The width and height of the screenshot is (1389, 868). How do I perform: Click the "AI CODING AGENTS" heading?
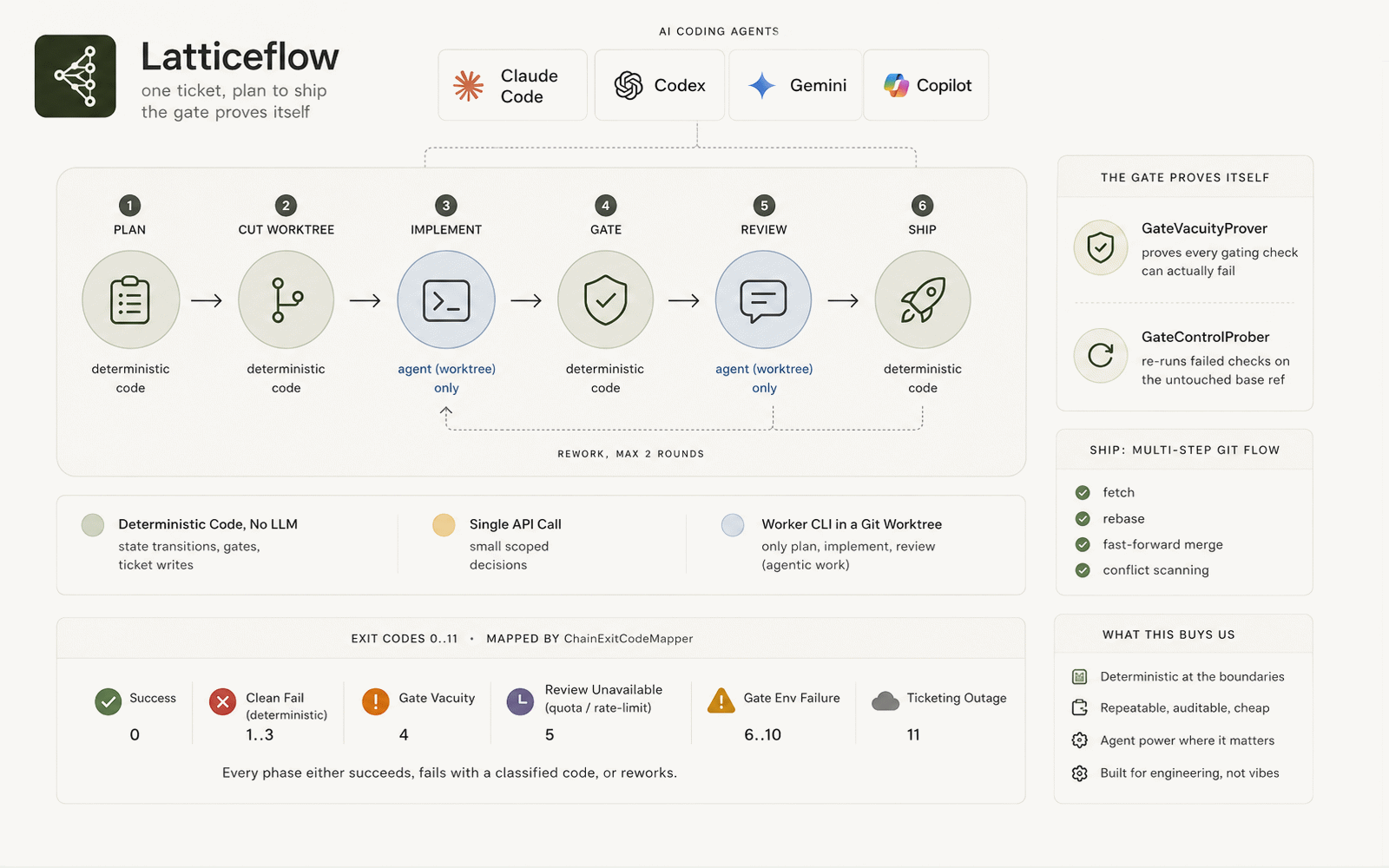(x=719, y=31)
